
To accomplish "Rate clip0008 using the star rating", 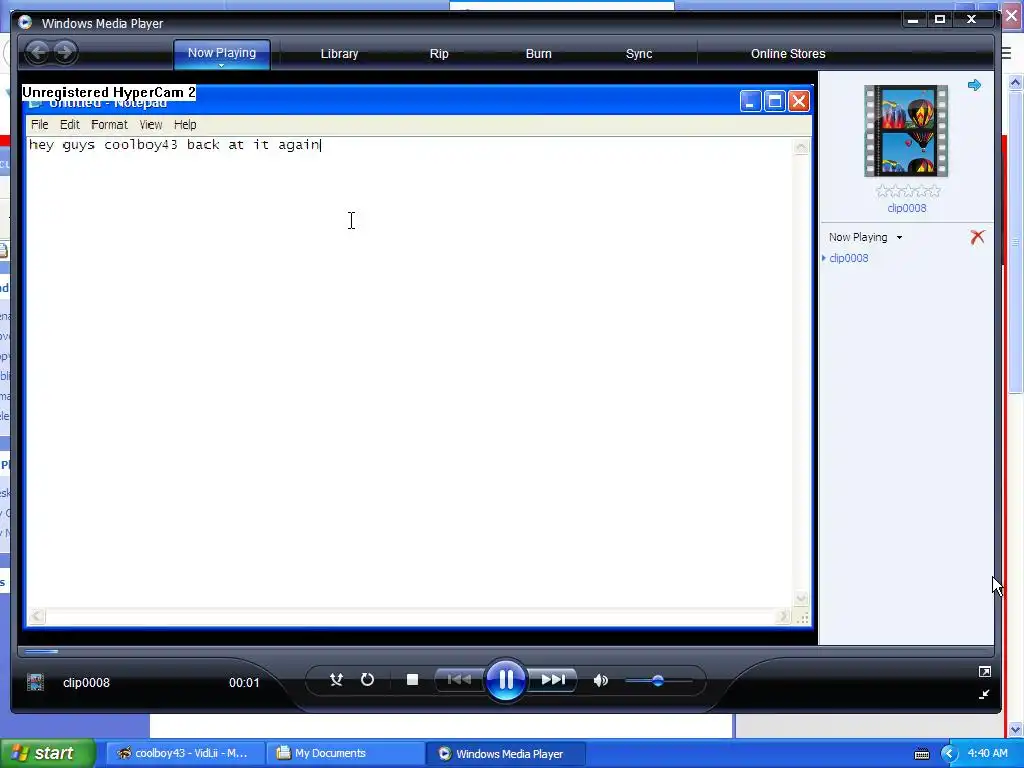I will coord(908,191).
